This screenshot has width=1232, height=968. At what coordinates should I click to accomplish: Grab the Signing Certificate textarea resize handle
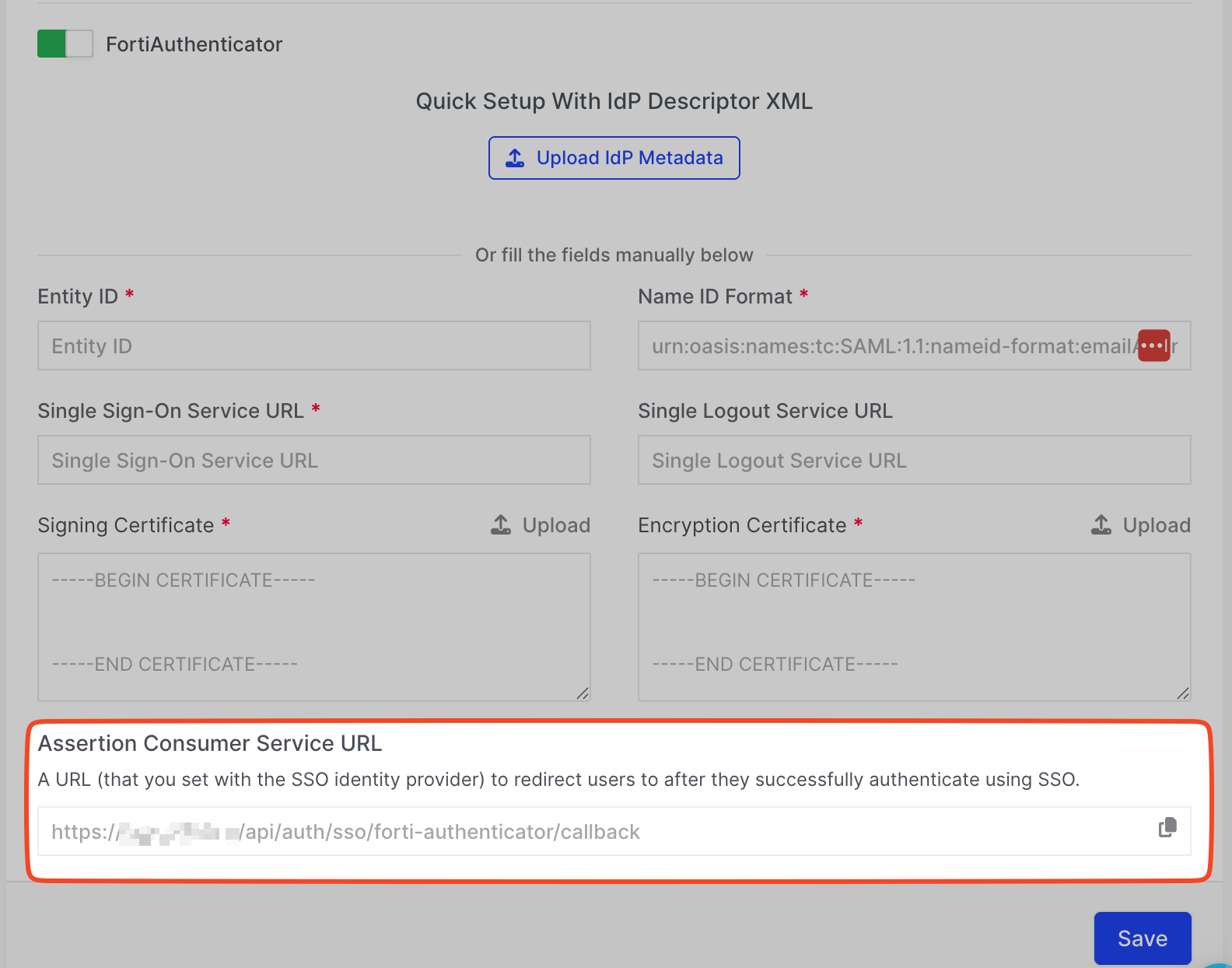583,693
